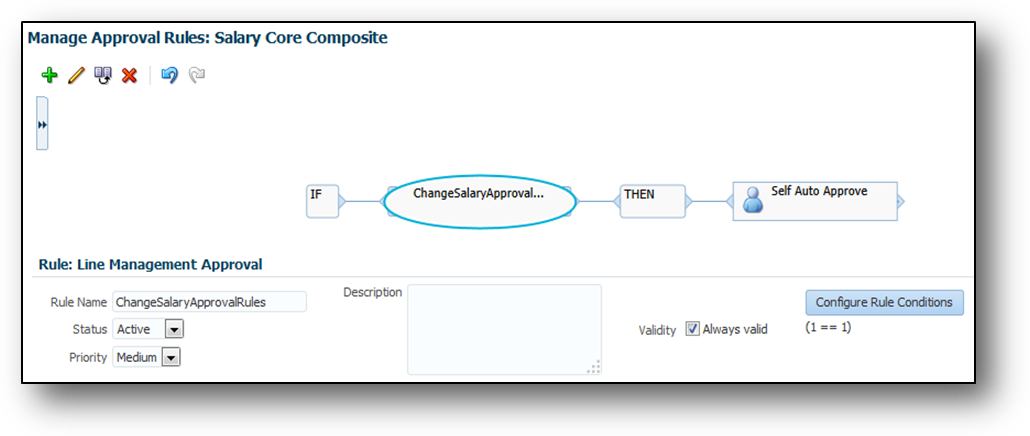Image resolution: width=1030 pixels, height=436 pixels.
Task: Click inside the Description text area
Action: coord(503,328)
